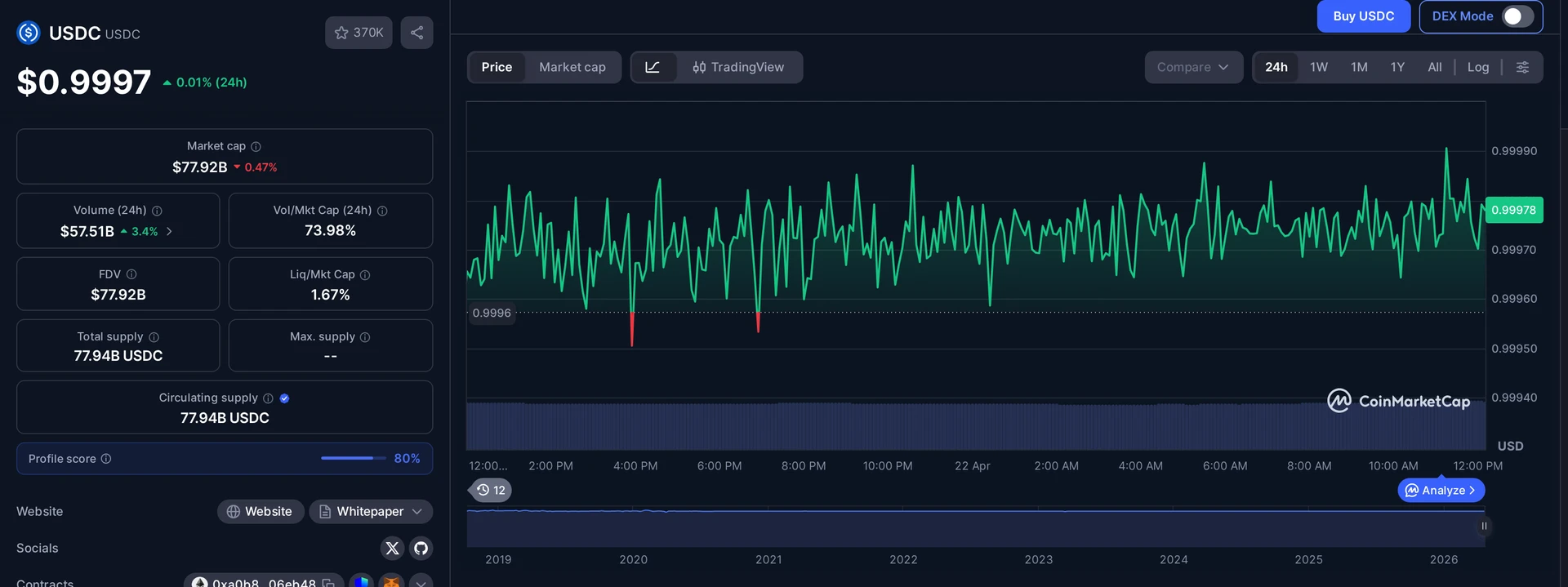Click the Profile score progress bar

click(x=353, y=458)
